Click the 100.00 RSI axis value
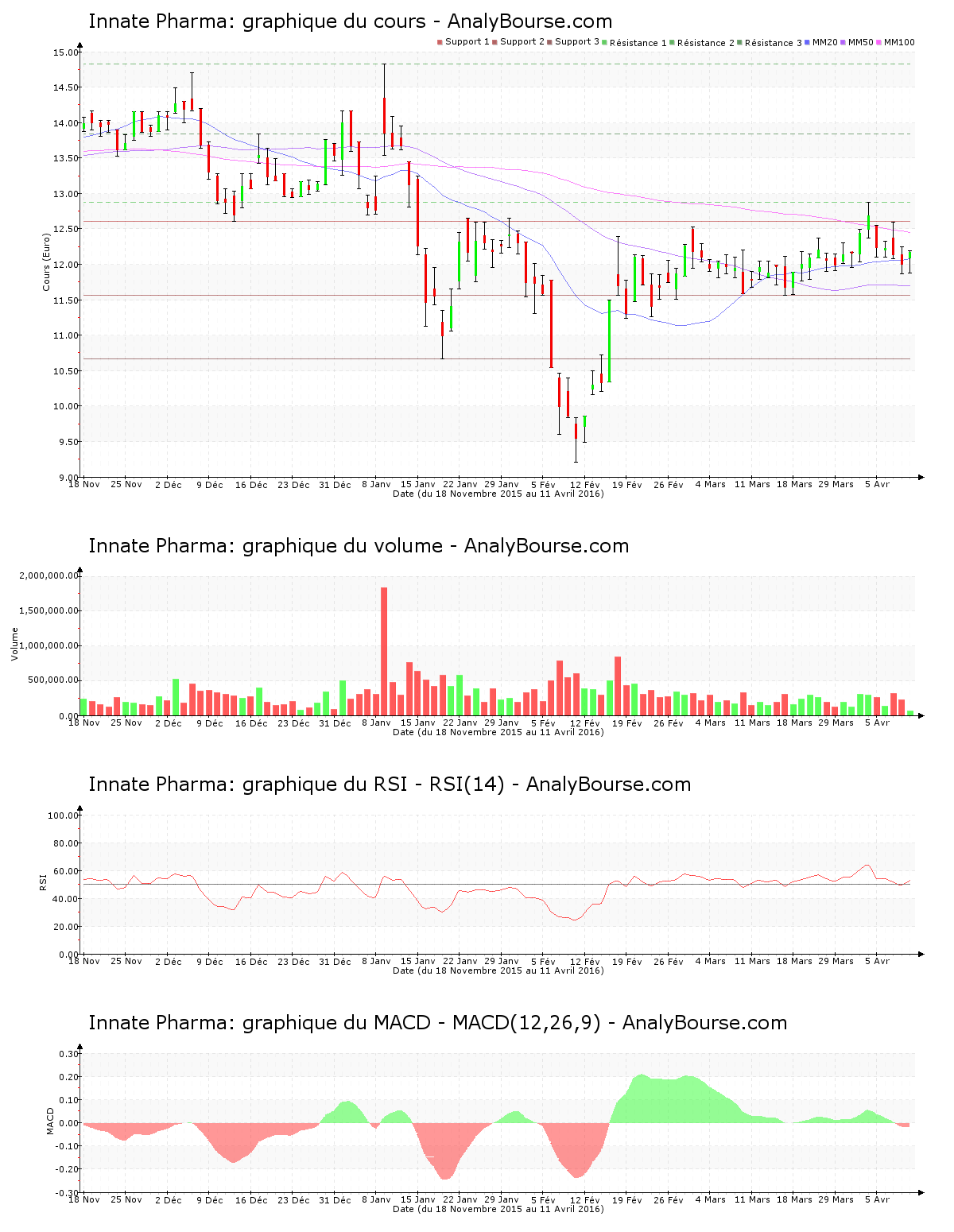 [63, 816]
